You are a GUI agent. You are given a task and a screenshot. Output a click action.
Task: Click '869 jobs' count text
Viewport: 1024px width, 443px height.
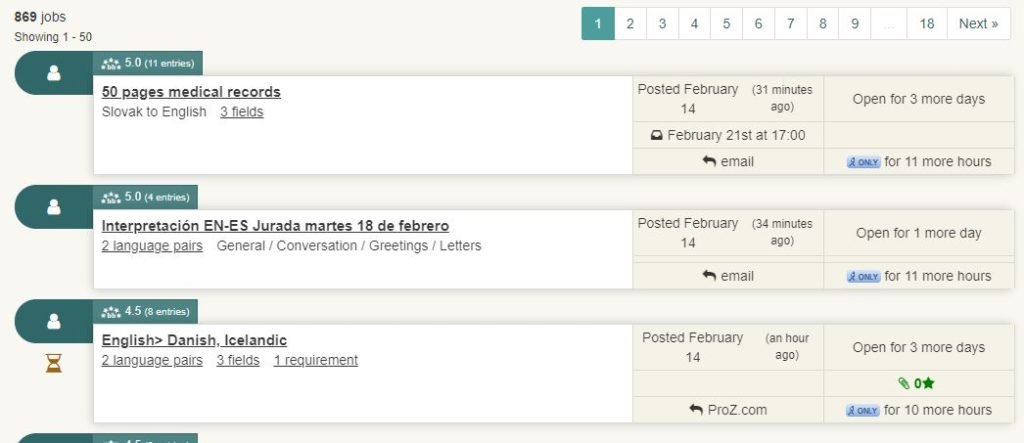coord(40,17)
